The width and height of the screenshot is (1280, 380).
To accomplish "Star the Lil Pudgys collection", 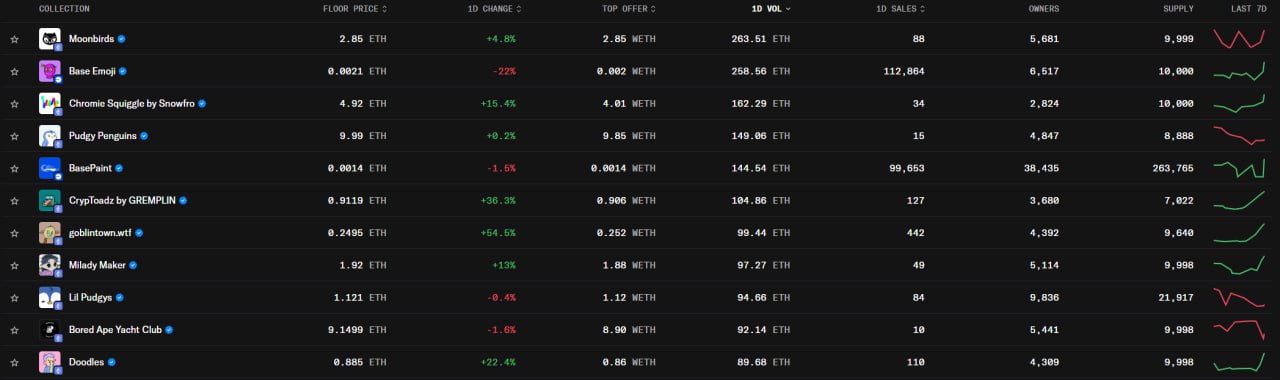I will coord(14,298).
